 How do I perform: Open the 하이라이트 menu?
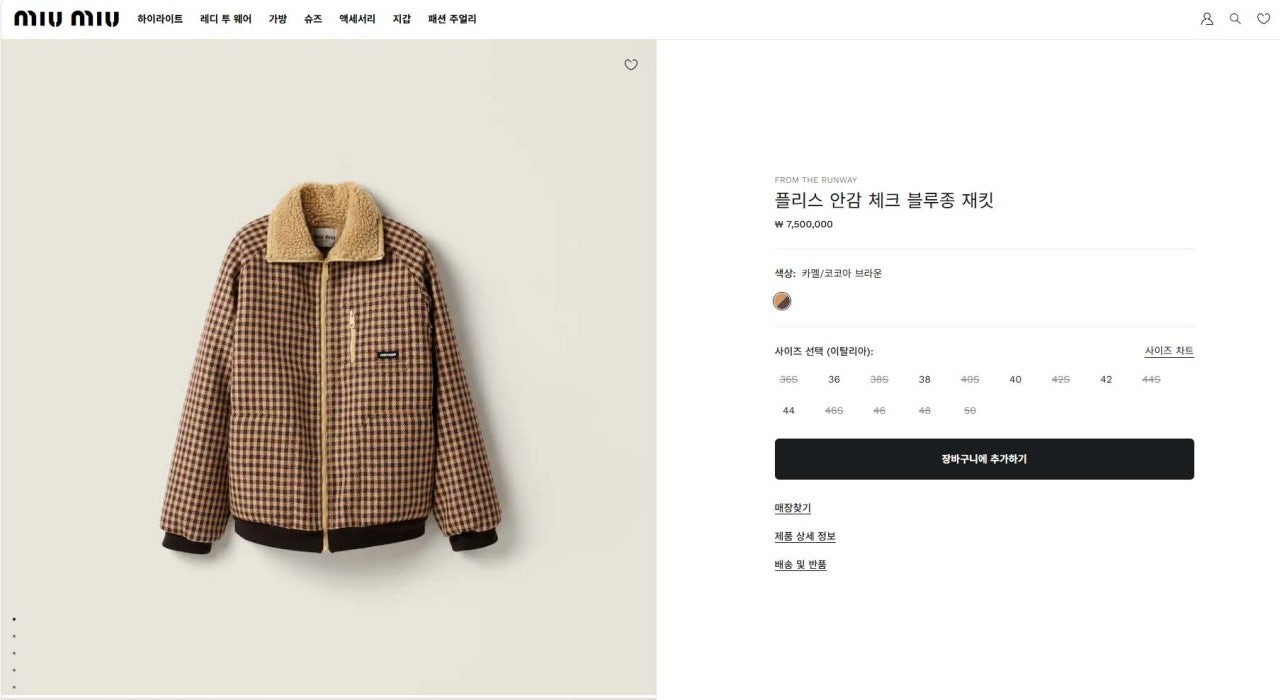[x=160, y=19]
